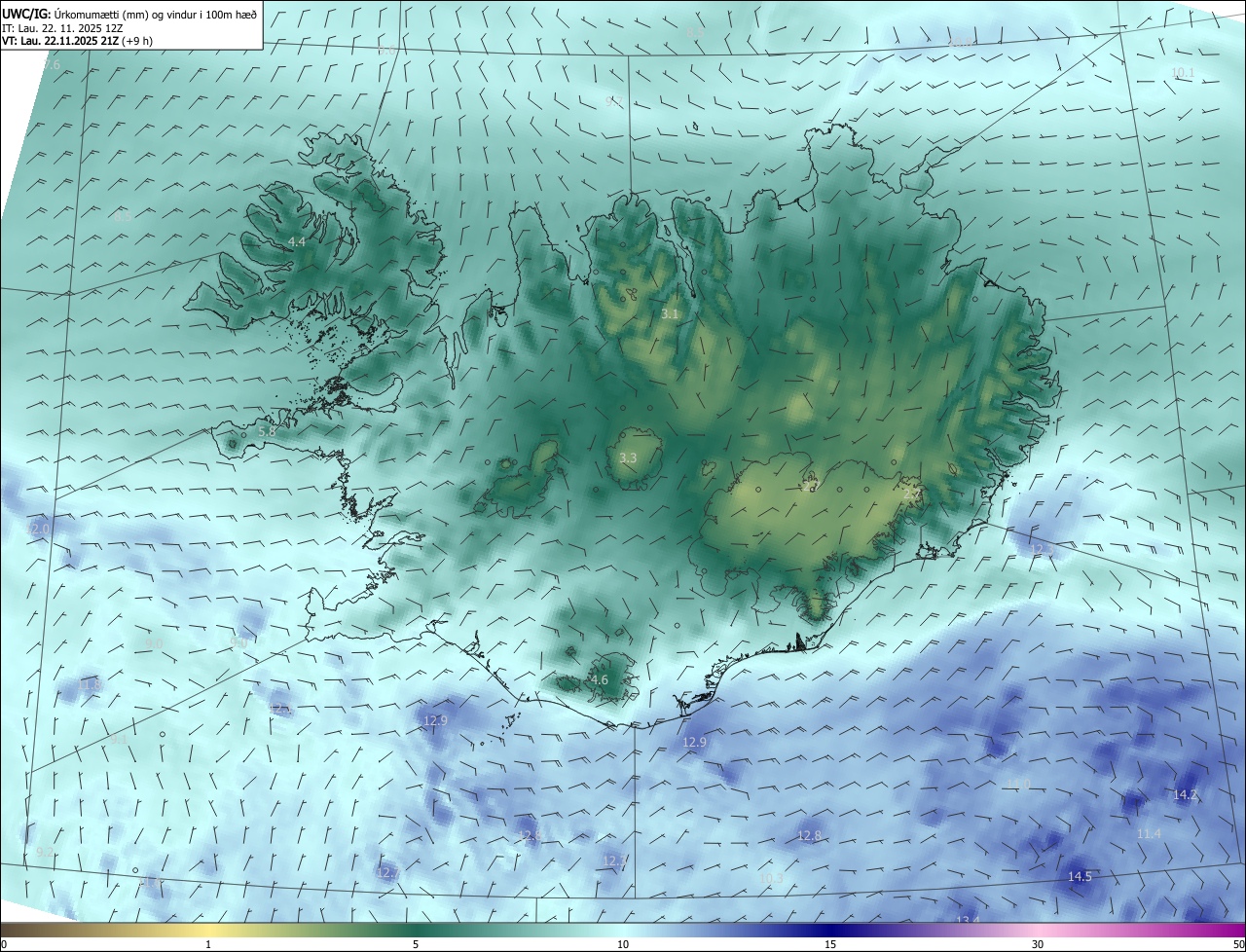Click the color bar tick label 50
The width and height of the screenshot is (1246, 952).
pos(1238,944)
